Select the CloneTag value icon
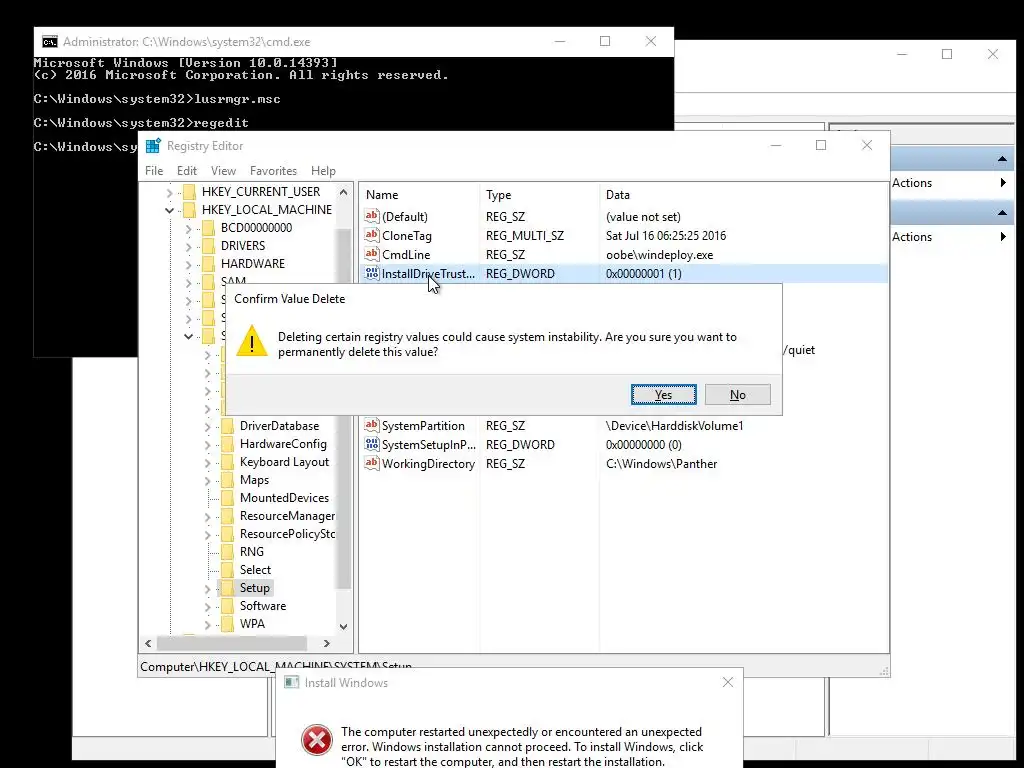 (372, 235)
